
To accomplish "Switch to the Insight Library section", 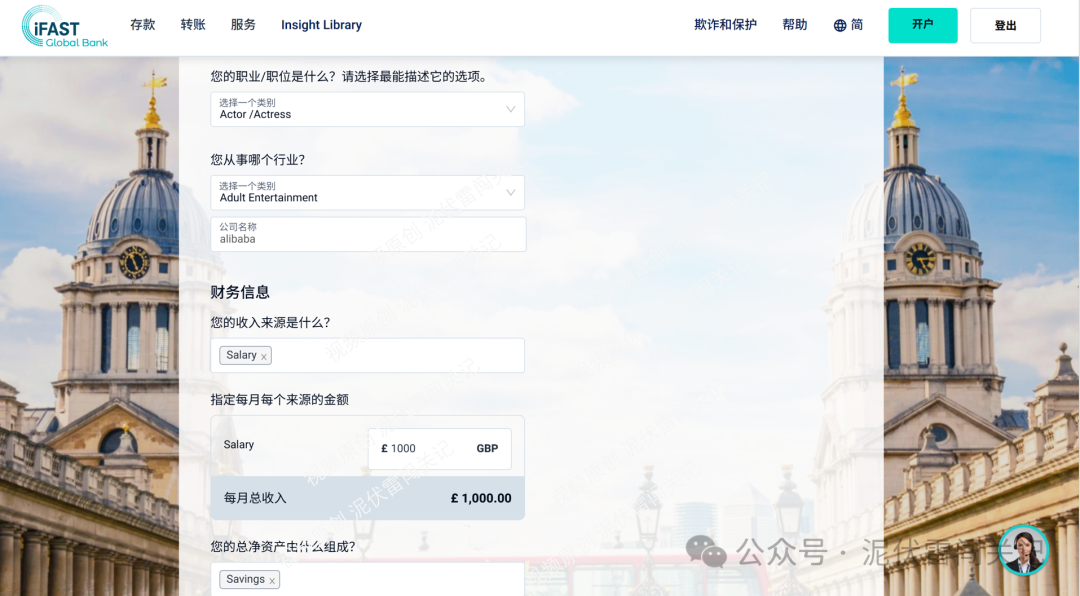I will (321, 24).
